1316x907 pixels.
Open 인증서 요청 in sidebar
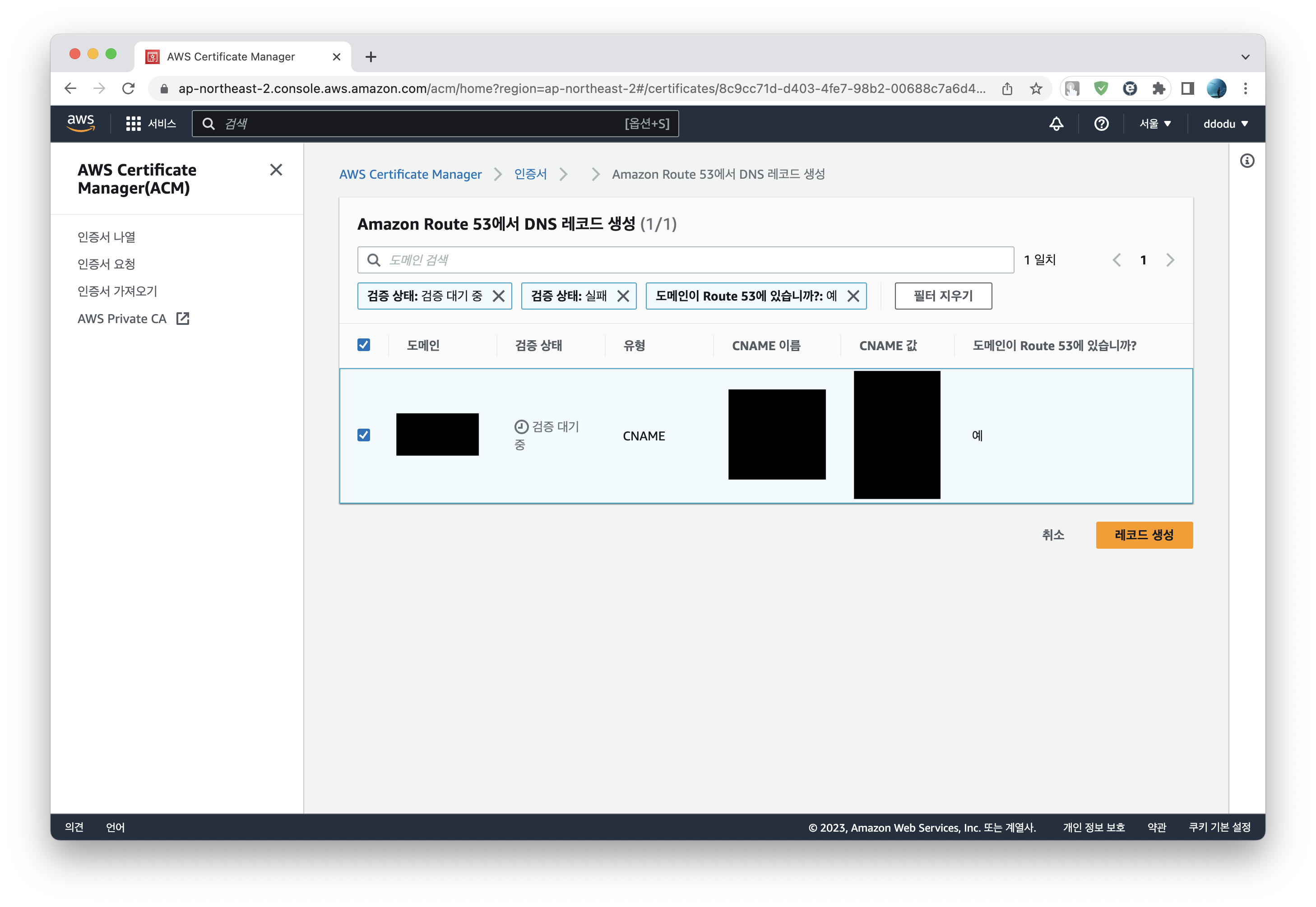[107, 264]
